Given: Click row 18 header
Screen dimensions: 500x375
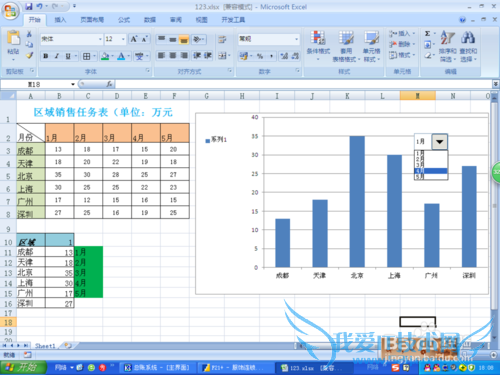Looking at the screenshot, I should pyautogui.click(x=8, y=322).
